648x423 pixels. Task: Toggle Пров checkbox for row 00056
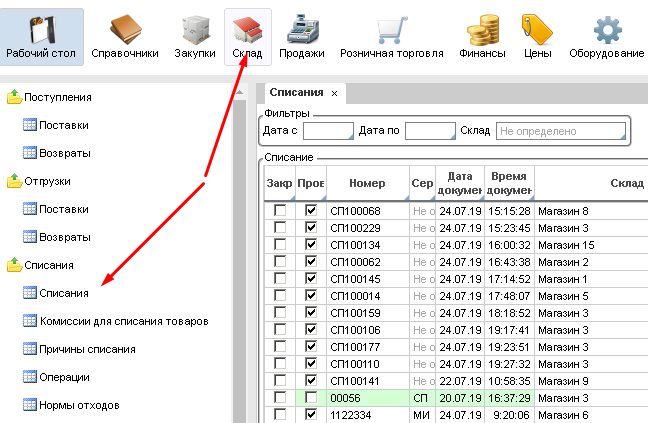click(310, 398)
